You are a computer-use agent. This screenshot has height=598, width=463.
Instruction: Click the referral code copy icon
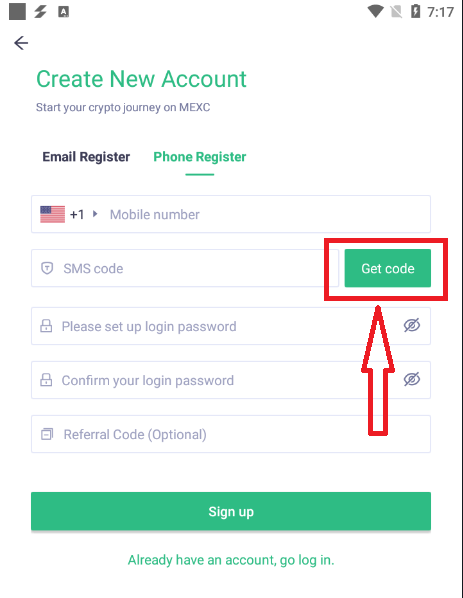click(x=47, y=434)
